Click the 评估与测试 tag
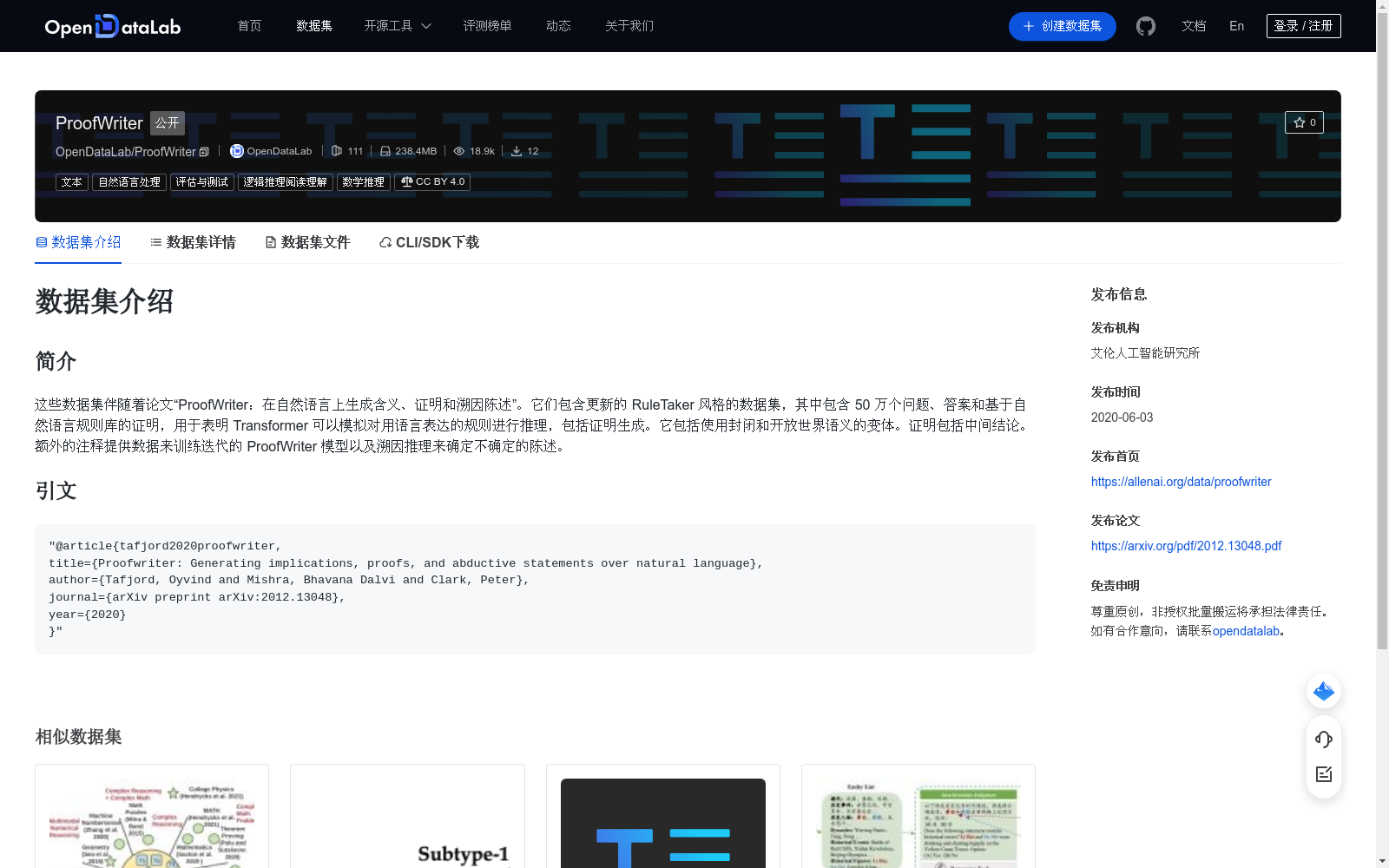Viewport: 1389px width, 868px height. point(202,182)
